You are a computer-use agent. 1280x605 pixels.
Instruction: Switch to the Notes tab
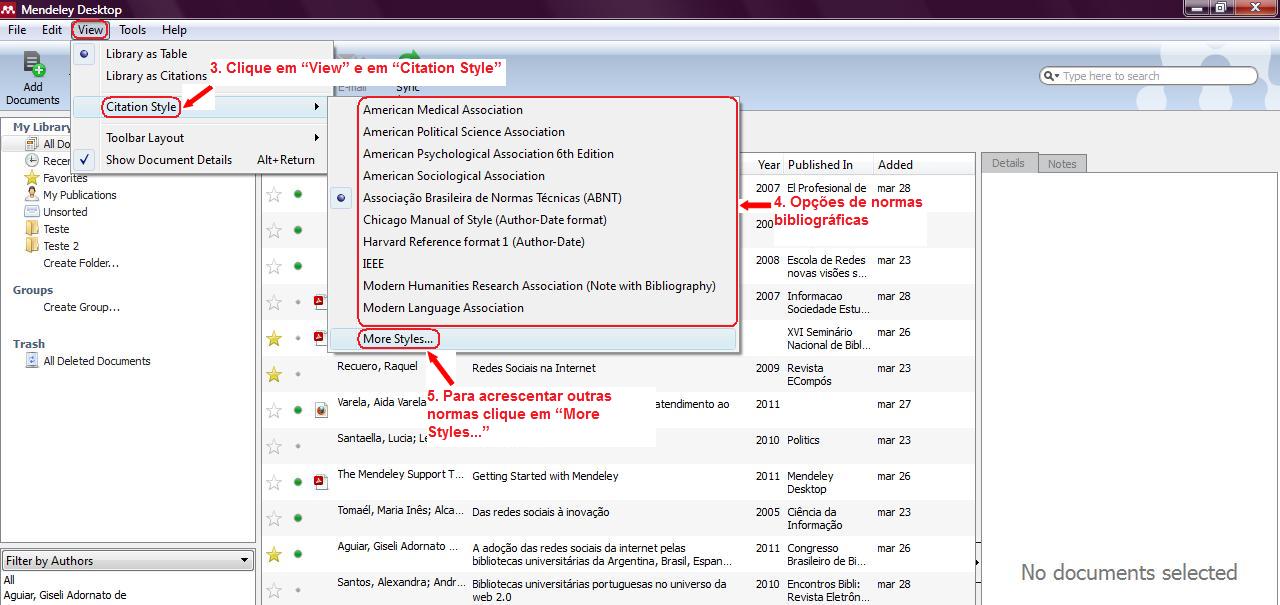pyautogui.click(x=1062, y=164)
